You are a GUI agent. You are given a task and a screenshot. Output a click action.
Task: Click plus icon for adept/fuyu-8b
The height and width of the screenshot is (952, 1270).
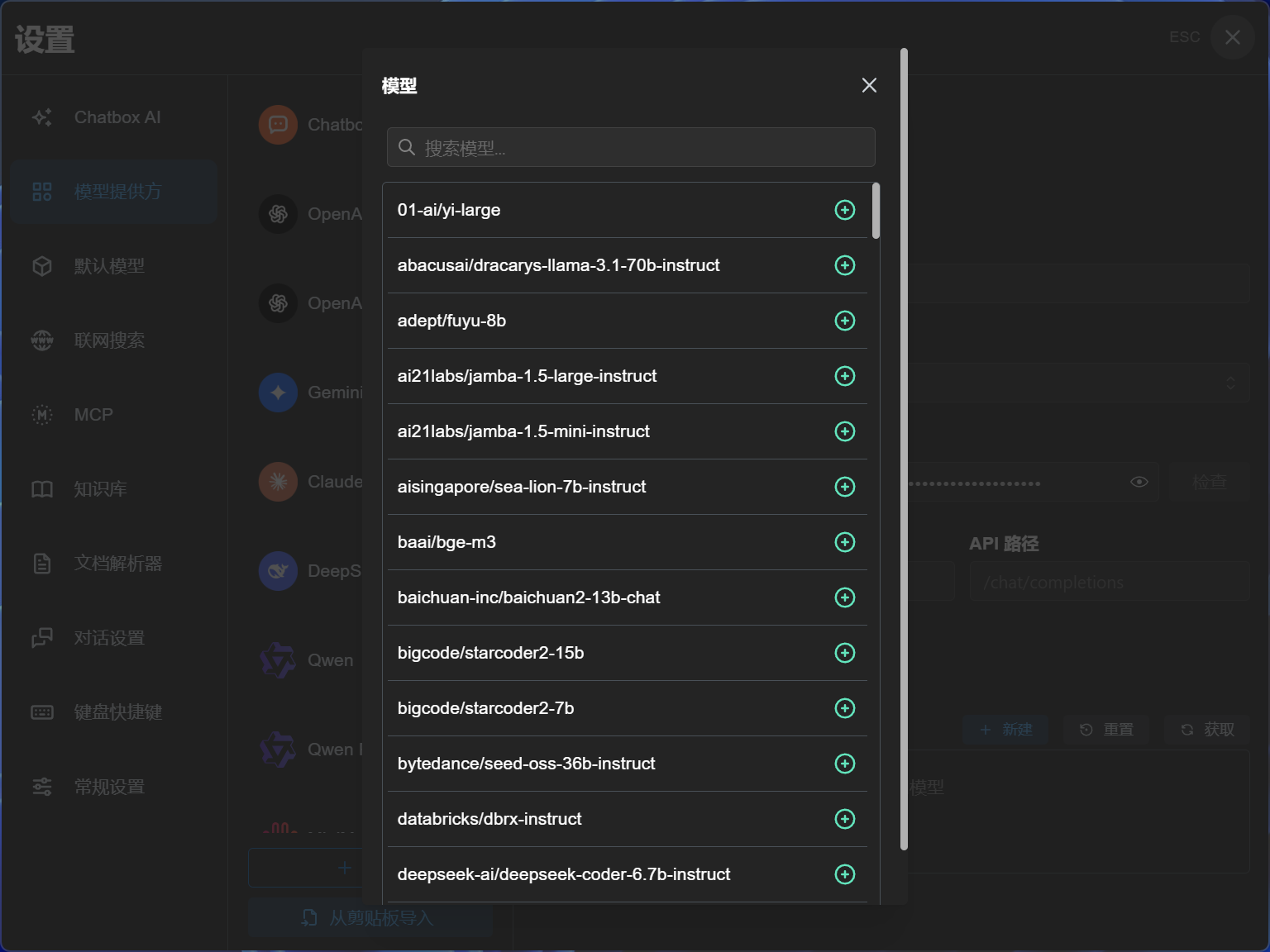[x=844, y=321]
